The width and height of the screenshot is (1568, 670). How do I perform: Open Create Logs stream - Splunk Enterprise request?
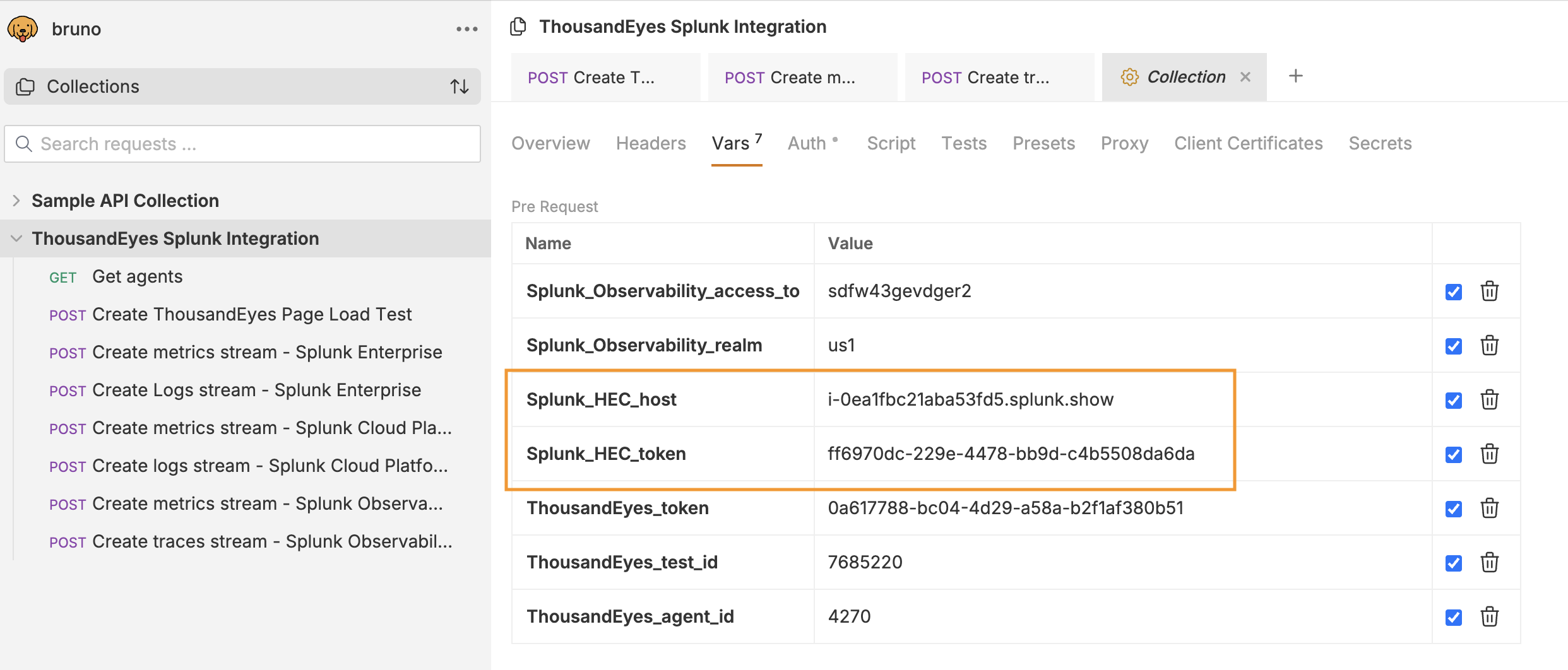pos(256,391)
